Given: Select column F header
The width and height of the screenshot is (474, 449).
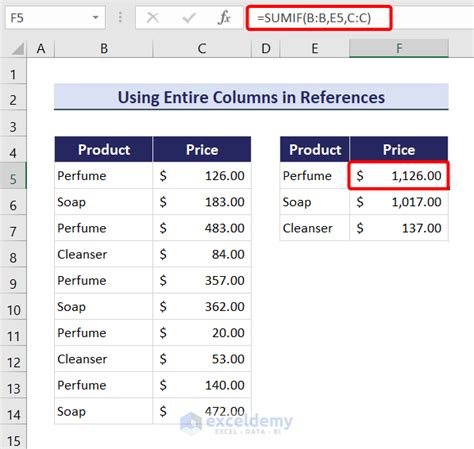Looking at the screenshot, I should tap(399, 49).
